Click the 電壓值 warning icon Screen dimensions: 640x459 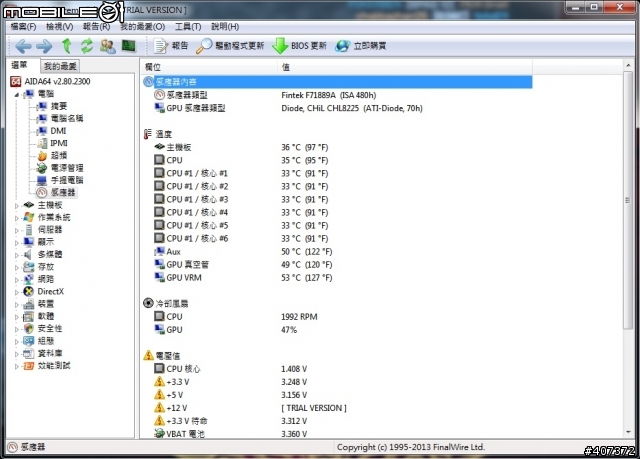[x=148, y=355]
